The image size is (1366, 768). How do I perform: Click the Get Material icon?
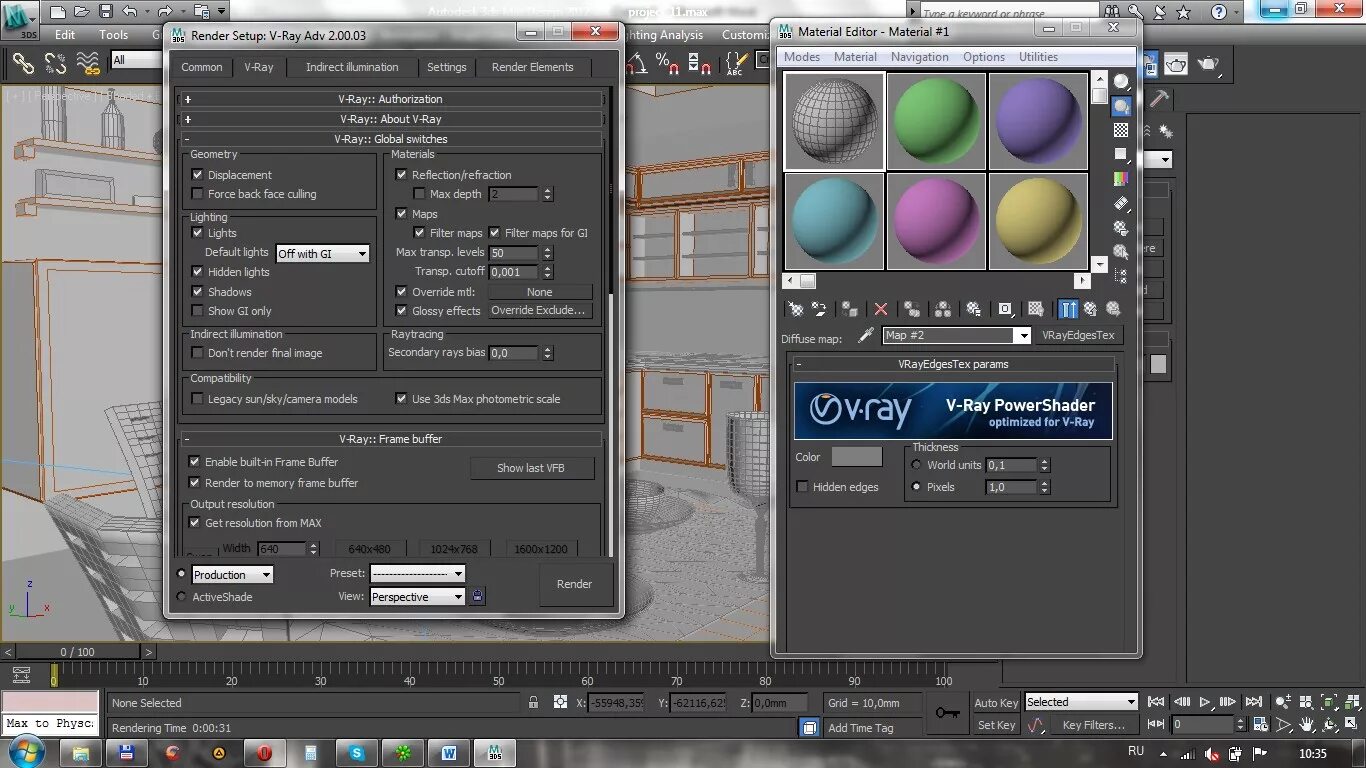[796, 309]
